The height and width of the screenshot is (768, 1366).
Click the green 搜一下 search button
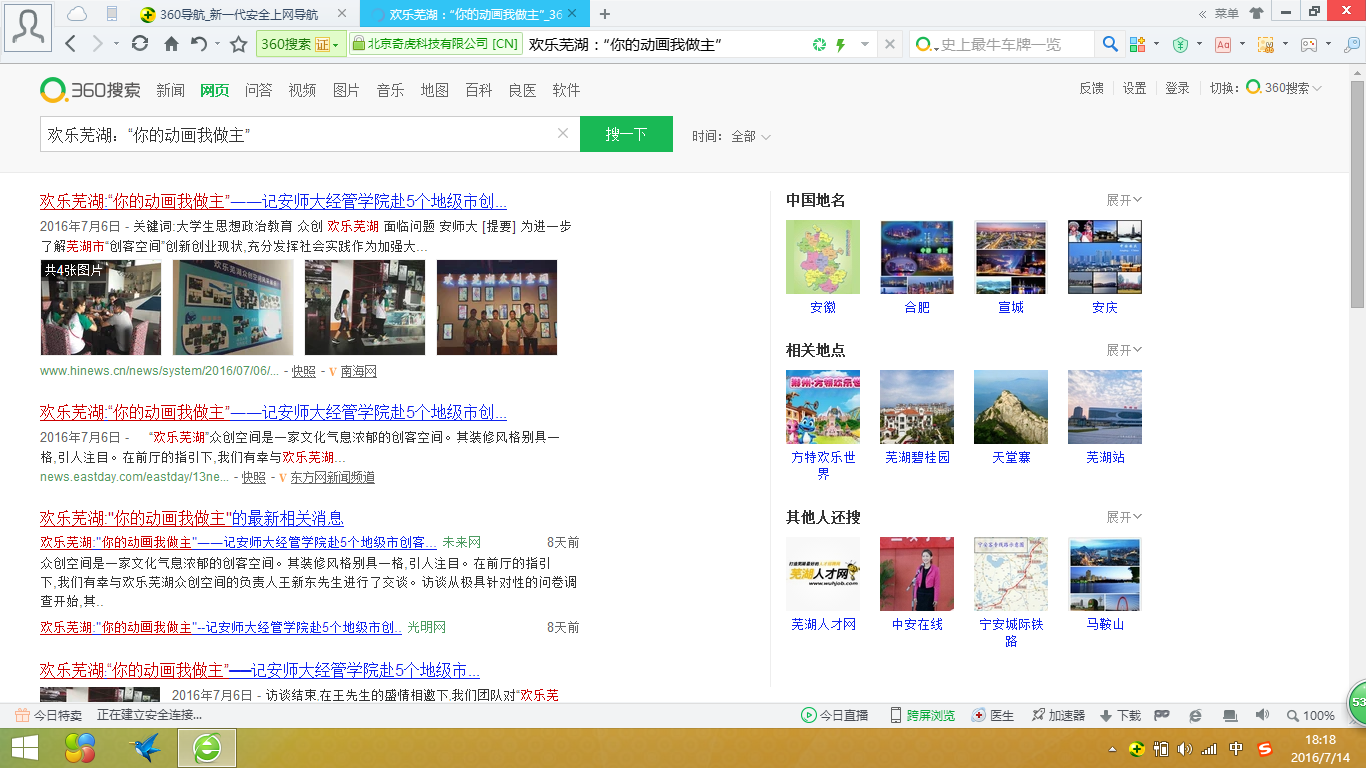(x=626, y=134)
